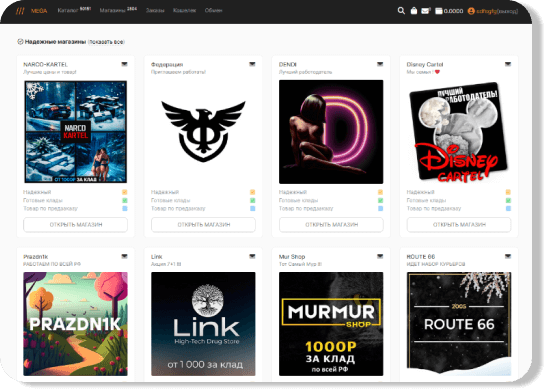Open the messages envelope icon in the header
Viewport: 546px width, 390px height.
tap(425, 11)
